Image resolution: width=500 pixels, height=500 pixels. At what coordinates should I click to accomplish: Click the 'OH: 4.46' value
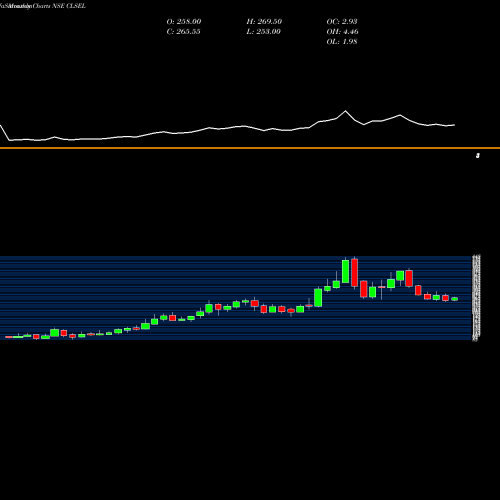click(342, 32)
